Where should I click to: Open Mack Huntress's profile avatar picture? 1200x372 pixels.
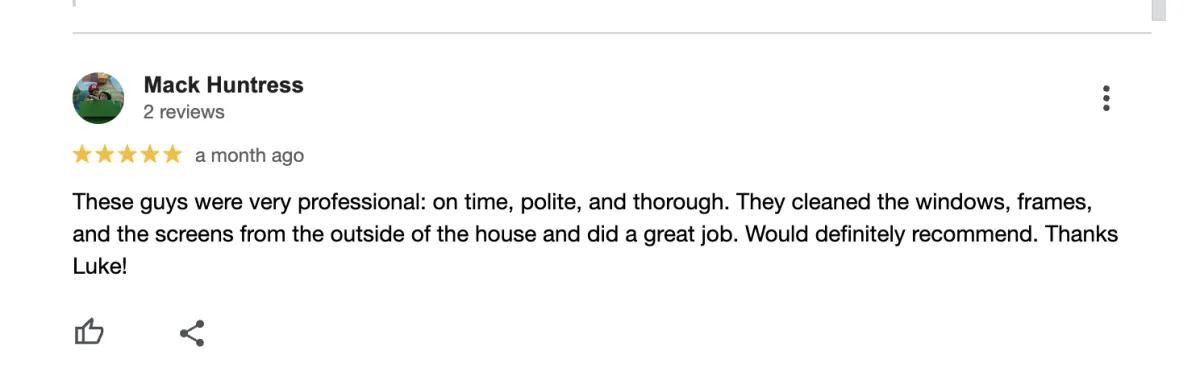(x=98, y=98)
